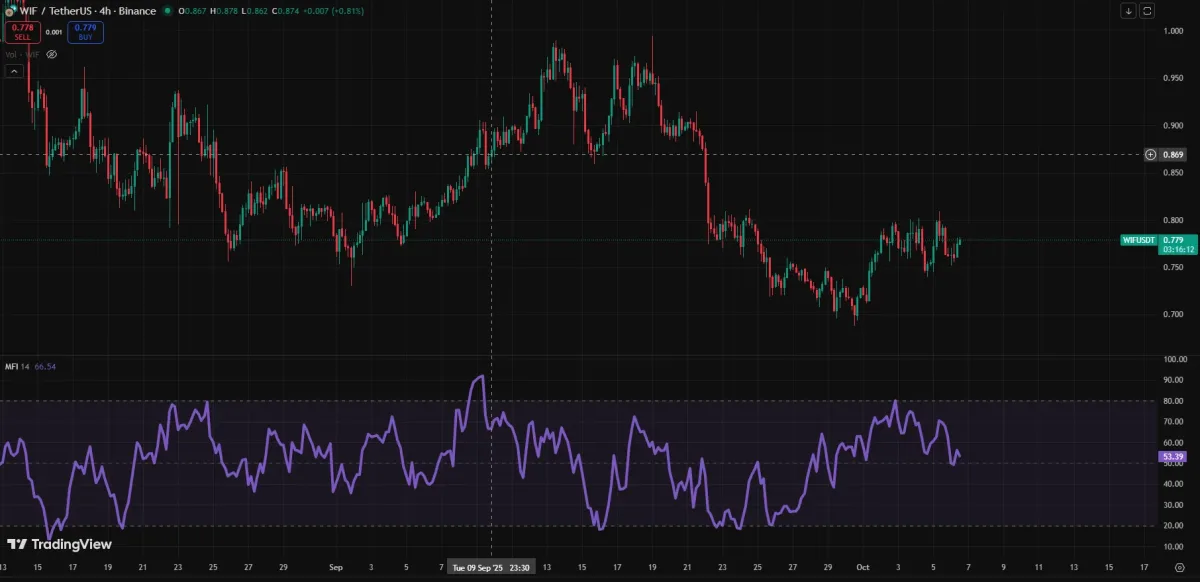Screen dimensions: 1200x582
Task: Click the 0.700 price axis label
Action: click(x=1175, y=315)
